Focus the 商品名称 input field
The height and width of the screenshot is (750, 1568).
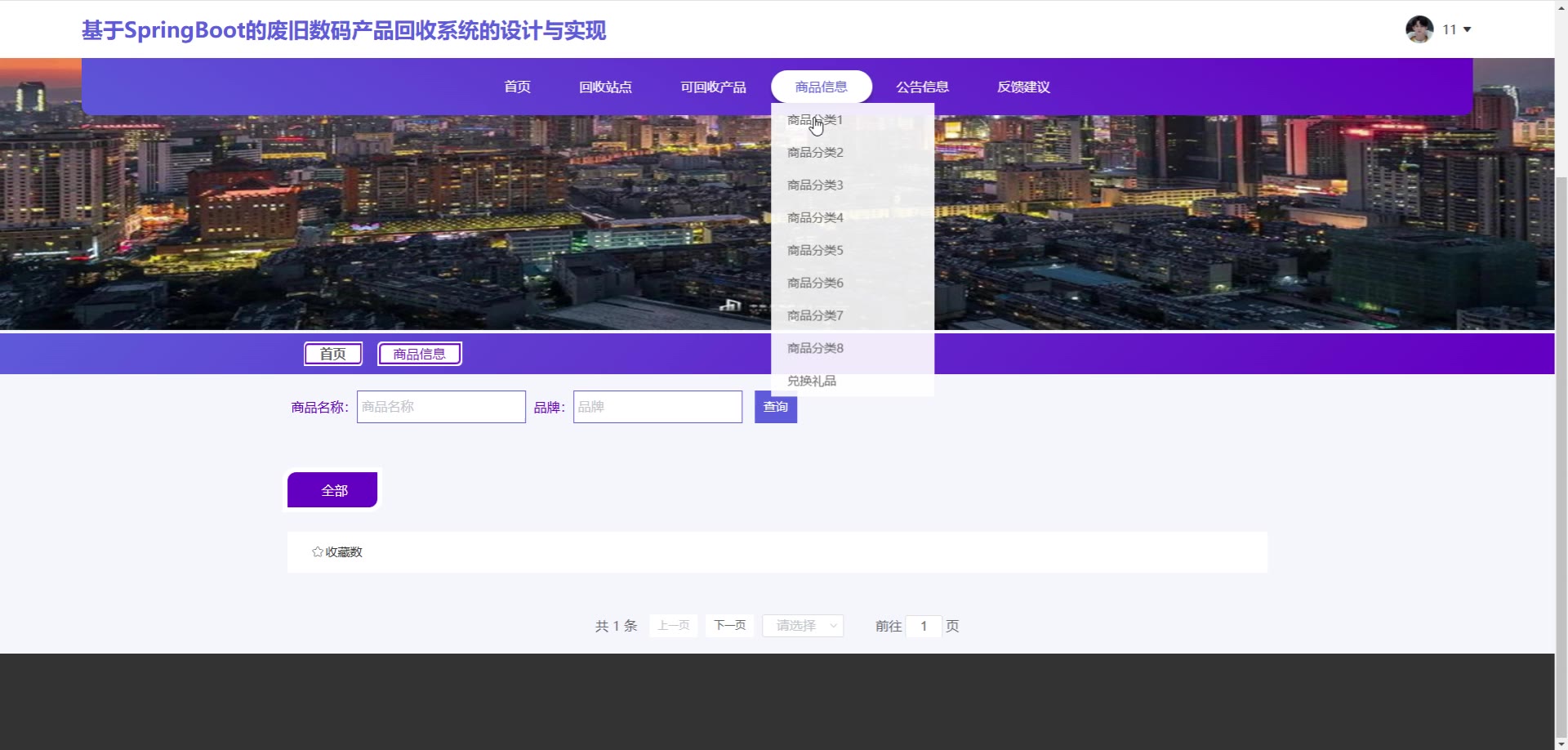coord(441,407)
